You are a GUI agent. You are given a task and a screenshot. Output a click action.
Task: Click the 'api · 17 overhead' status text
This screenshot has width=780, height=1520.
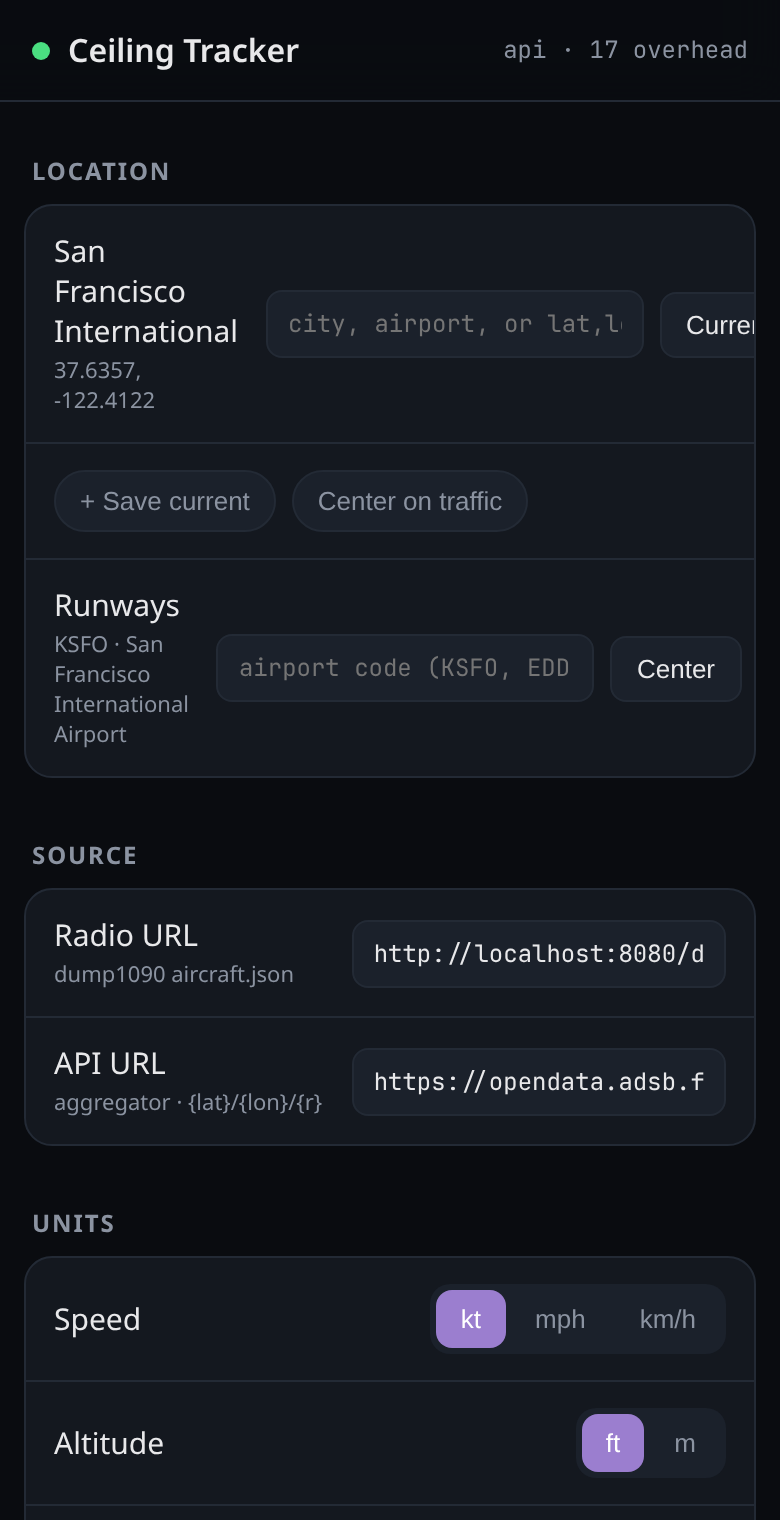pyautogui.click(x=625, y=50)
